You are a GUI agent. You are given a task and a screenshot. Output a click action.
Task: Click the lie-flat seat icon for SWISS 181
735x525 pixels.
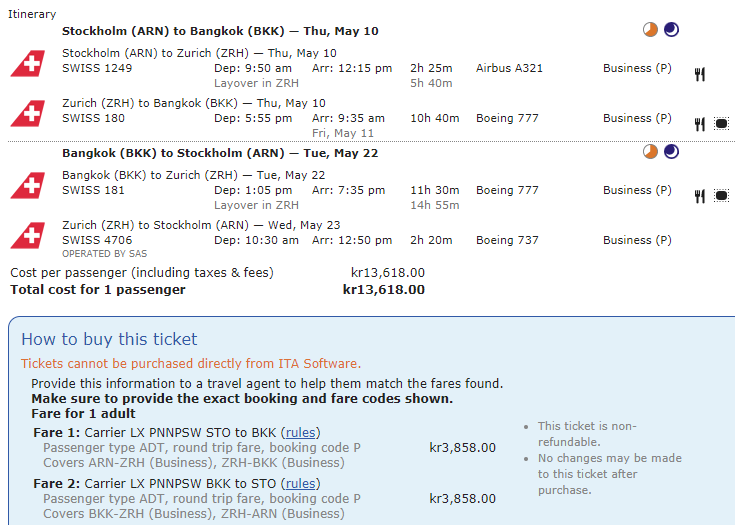(722, 196)
